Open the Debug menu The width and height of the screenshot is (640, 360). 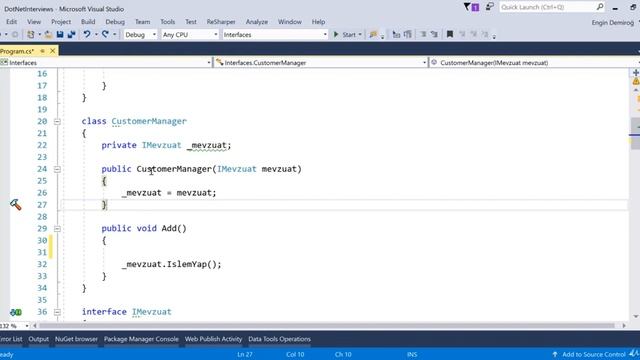(115, 22)
